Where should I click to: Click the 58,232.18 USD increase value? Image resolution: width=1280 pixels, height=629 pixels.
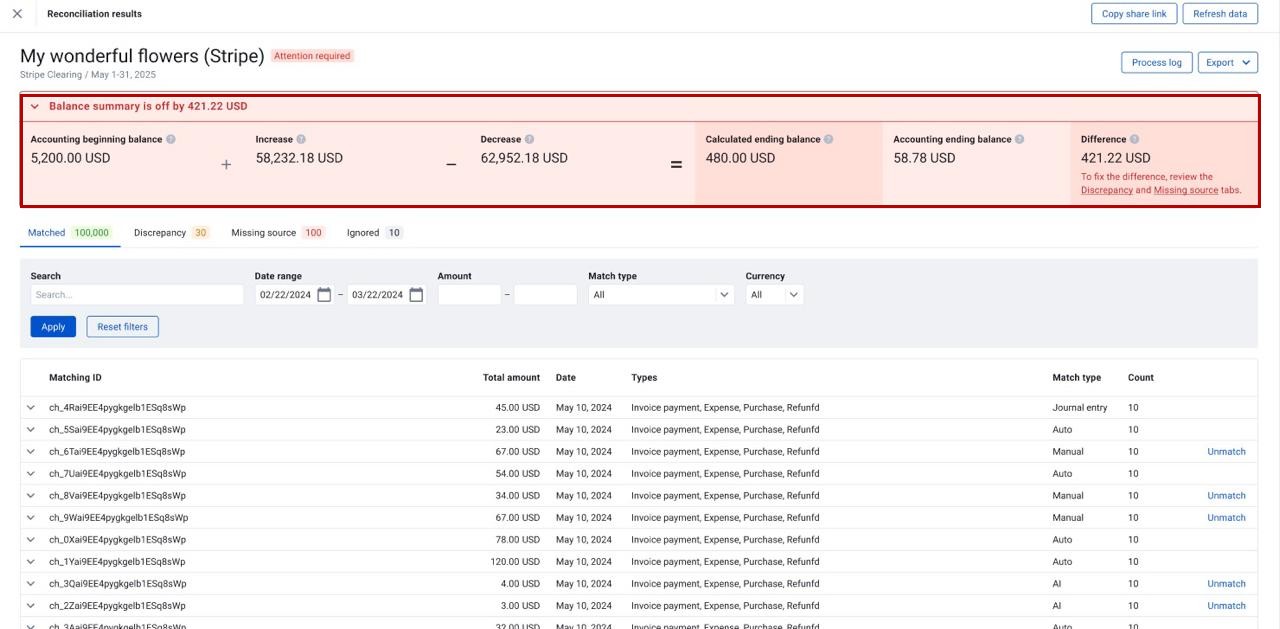[299, 158]
